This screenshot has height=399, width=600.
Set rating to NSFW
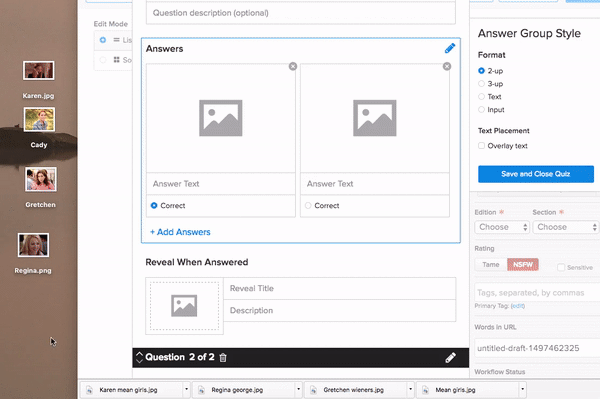(x=523, y=265)
